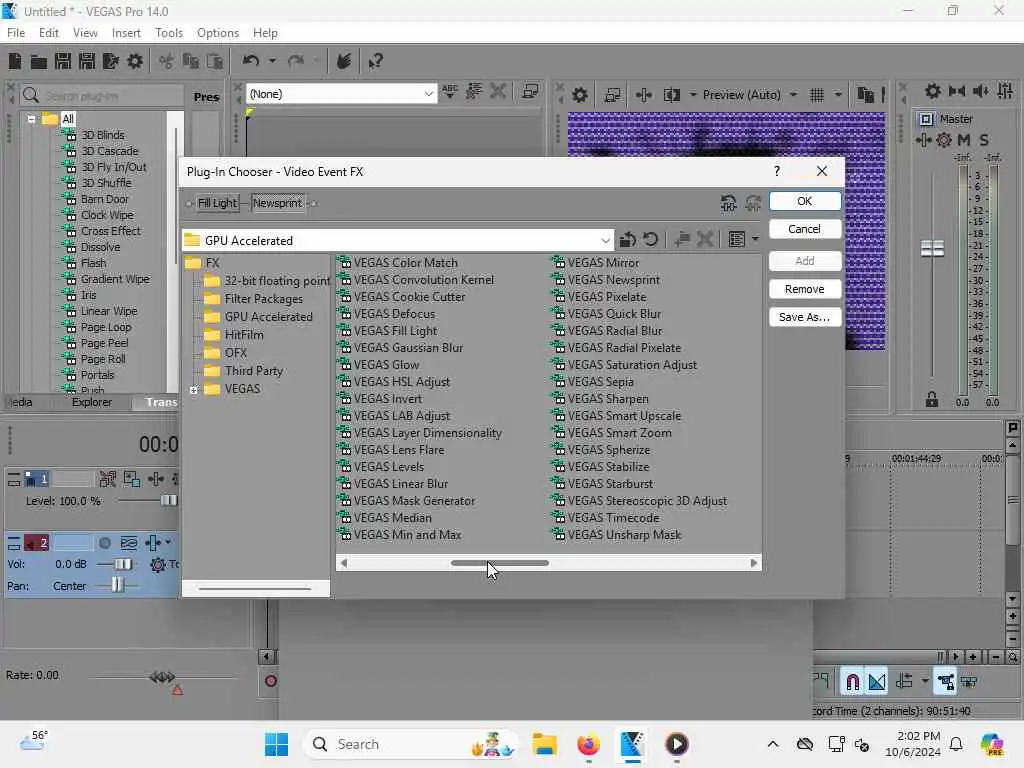Viewport: 1024px width, 768px height.
Task: Click the plug-in list horizontal scrollbar thumb
Action: tap(500, 563)
